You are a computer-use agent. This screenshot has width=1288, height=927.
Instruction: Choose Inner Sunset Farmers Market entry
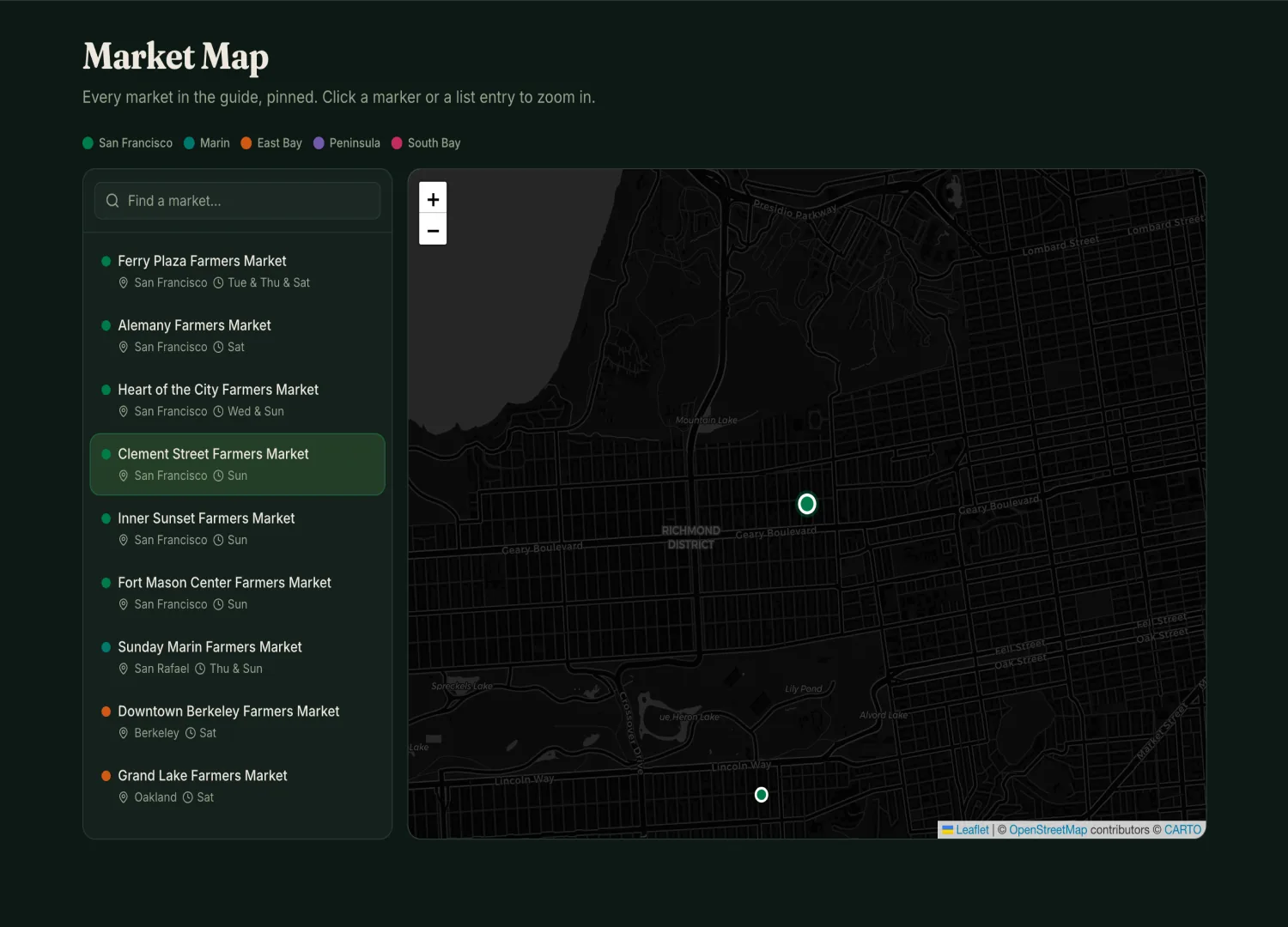coord(237,529)
